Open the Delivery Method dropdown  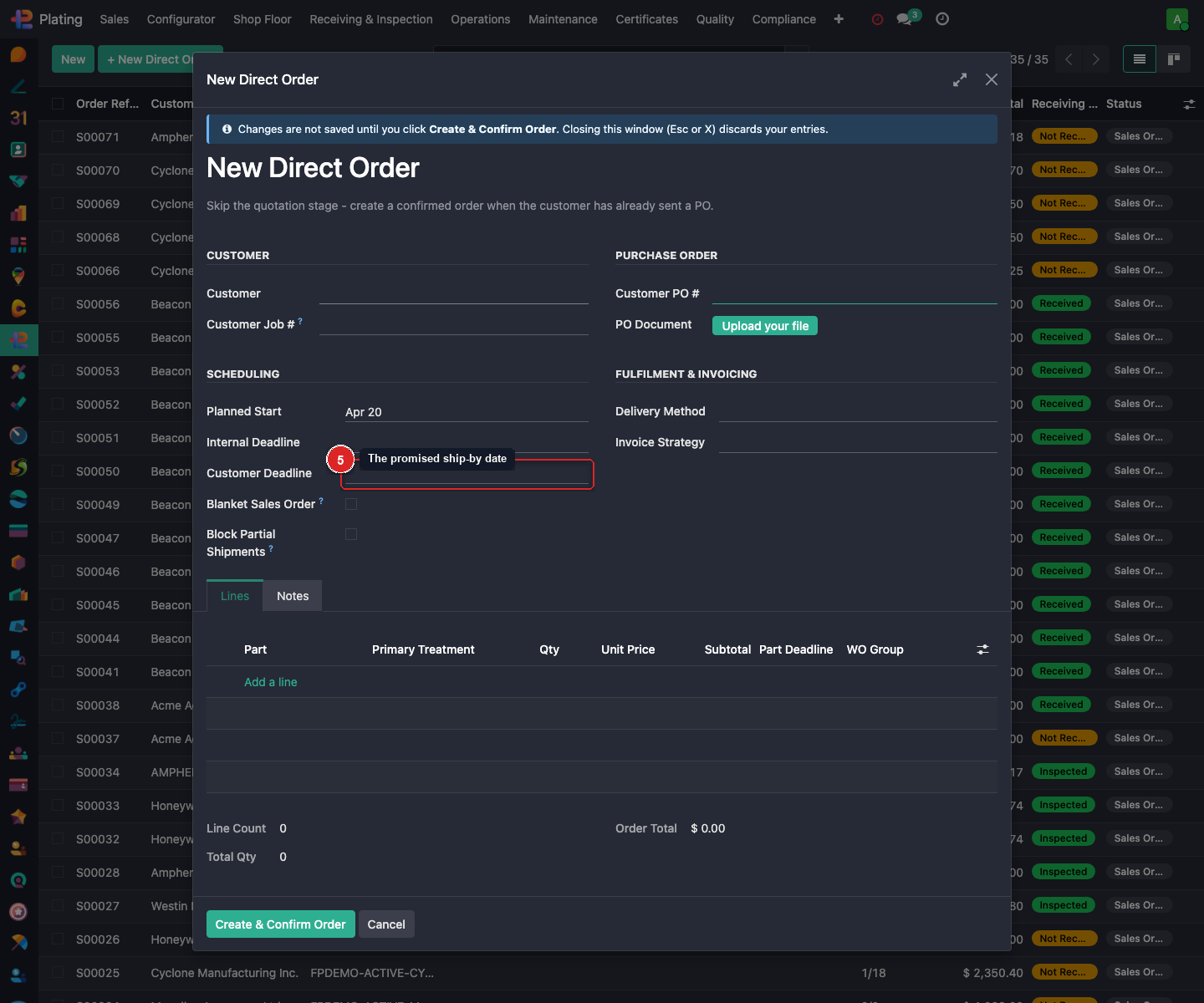[x=857, y=411]
